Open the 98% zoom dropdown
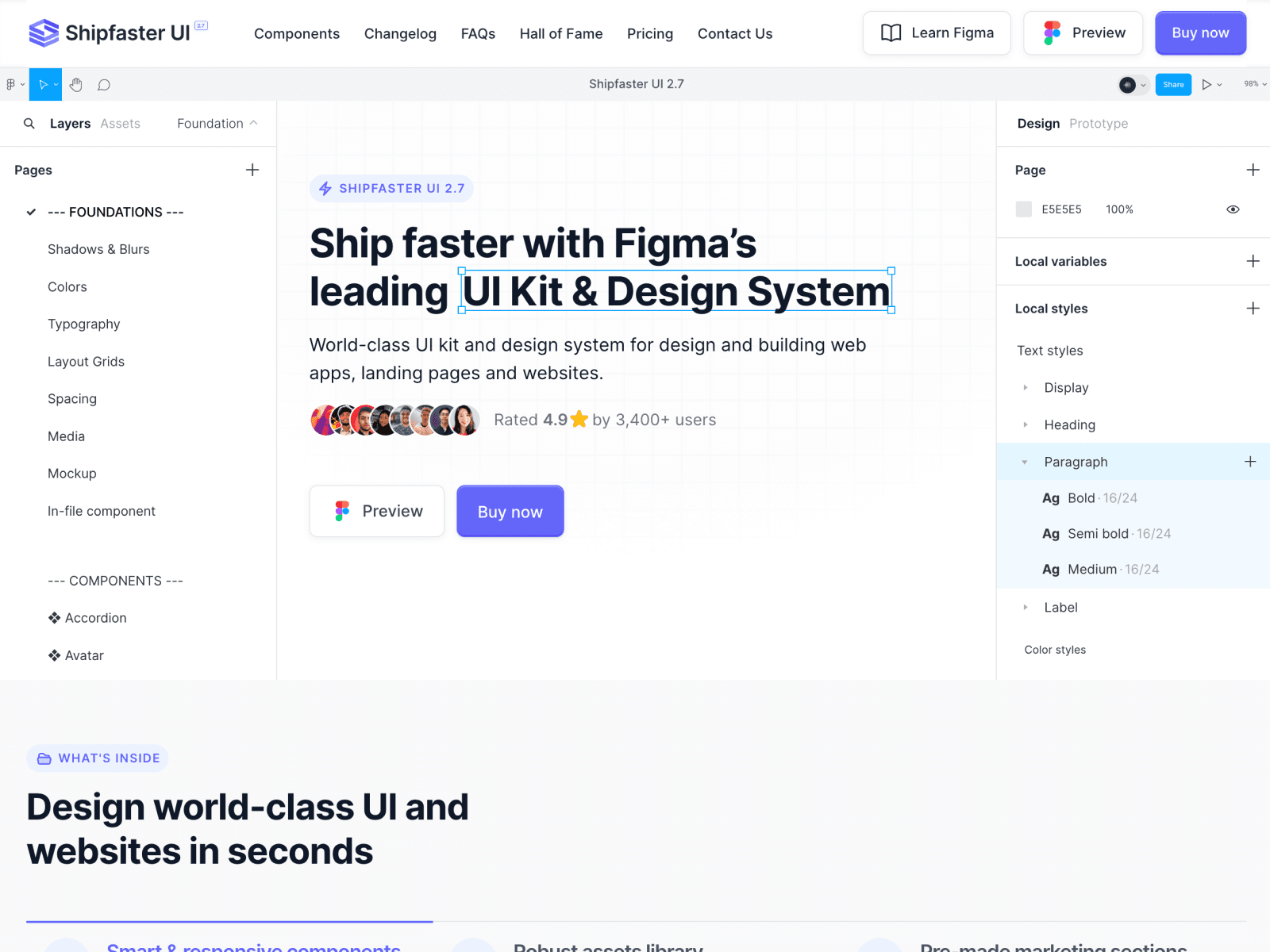 (x=1255, y=84)
